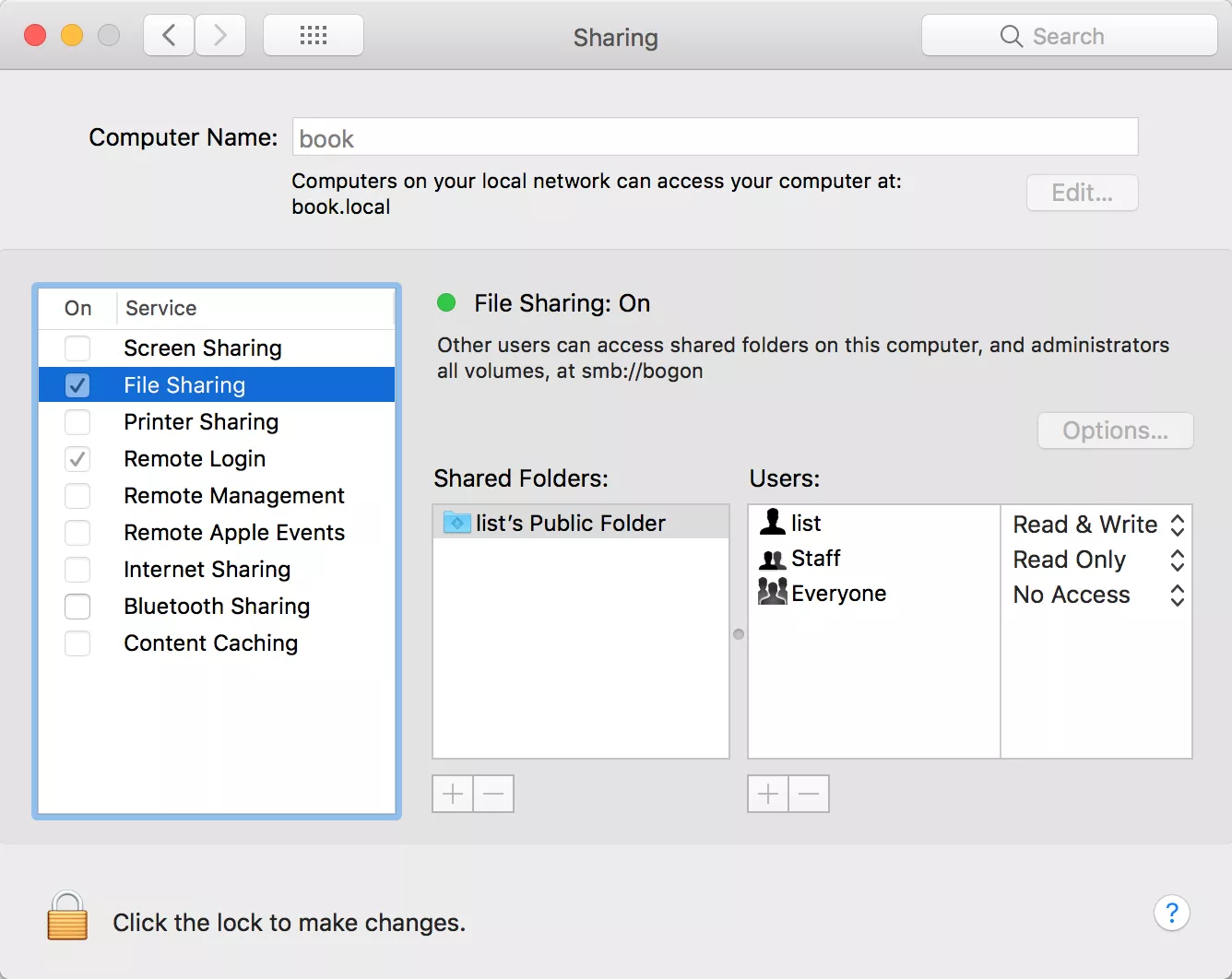
Task: Enable Screen Sharing checkbox
Action: [77, 348]
